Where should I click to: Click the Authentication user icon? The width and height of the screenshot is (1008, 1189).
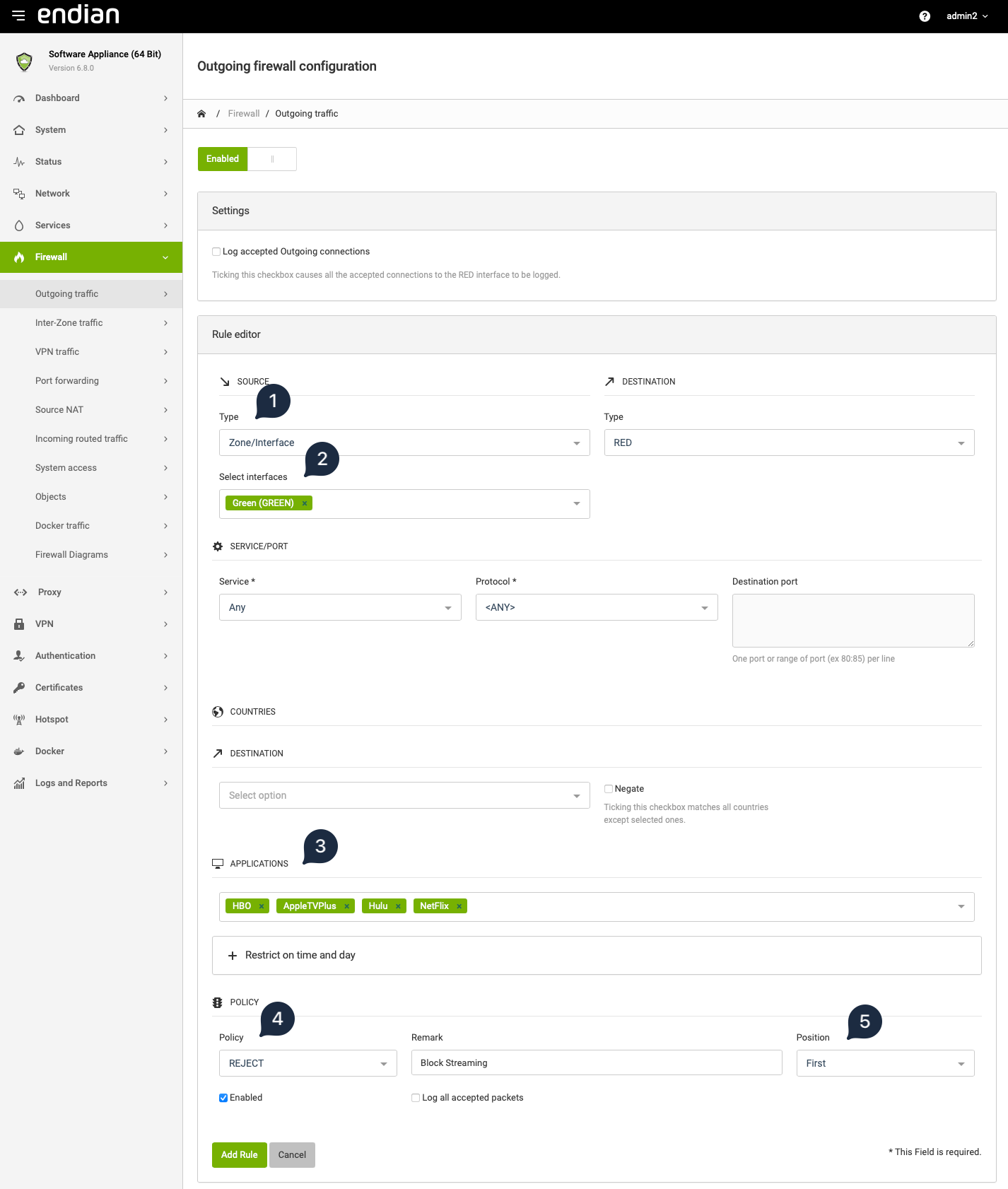[x=19, y=656]
